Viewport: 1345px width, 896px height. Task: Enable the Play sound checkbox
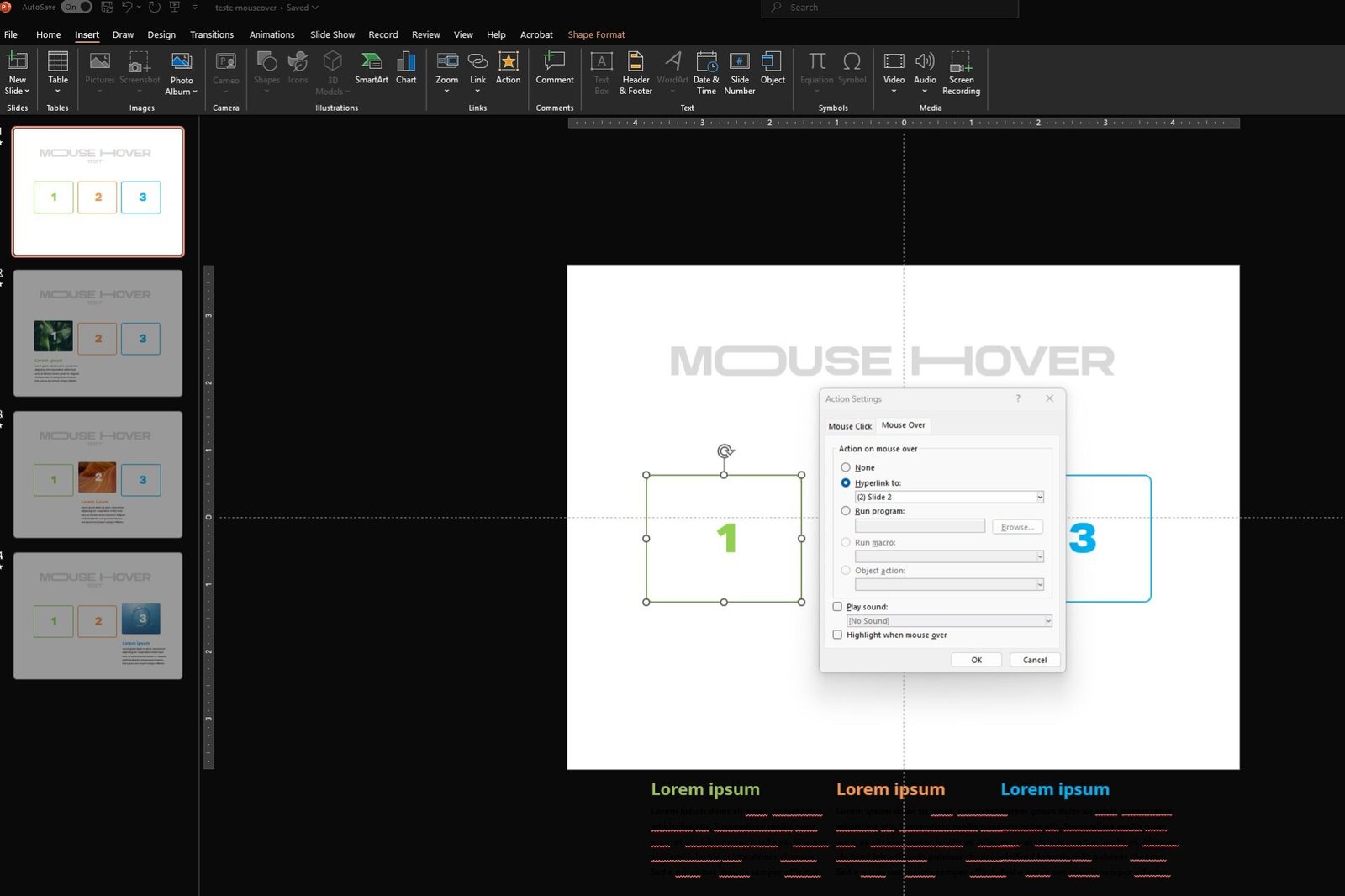pyautogui.click(x=837, y=607)
